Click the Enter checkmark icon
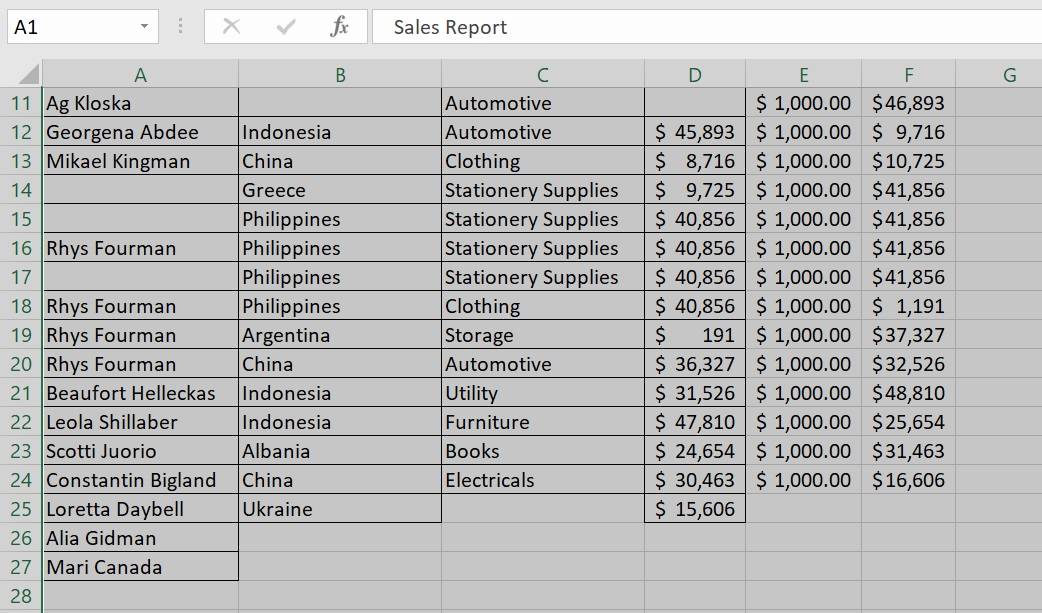Viewport: 1042px width, 613px height. [x=286, y=27]
